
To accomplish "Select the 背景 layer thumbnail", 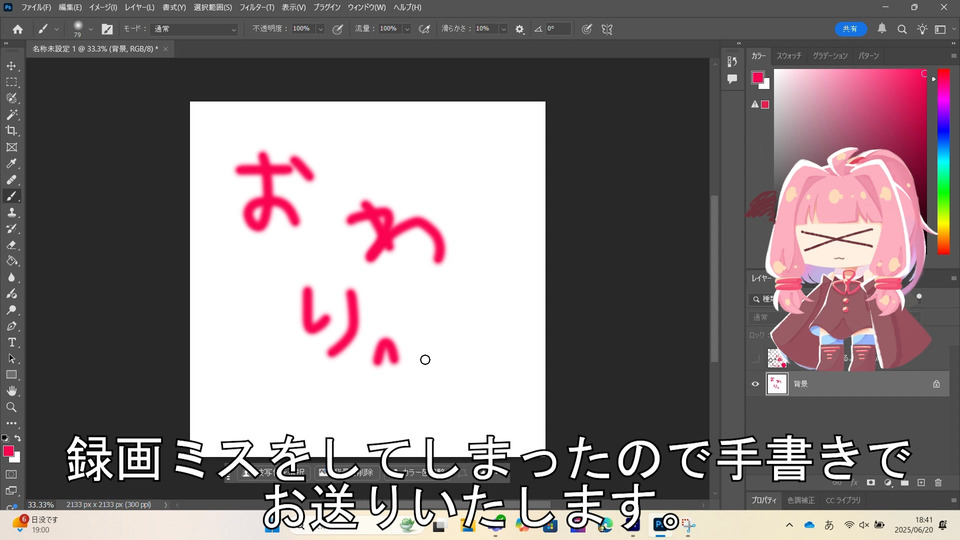I will 777,384.
